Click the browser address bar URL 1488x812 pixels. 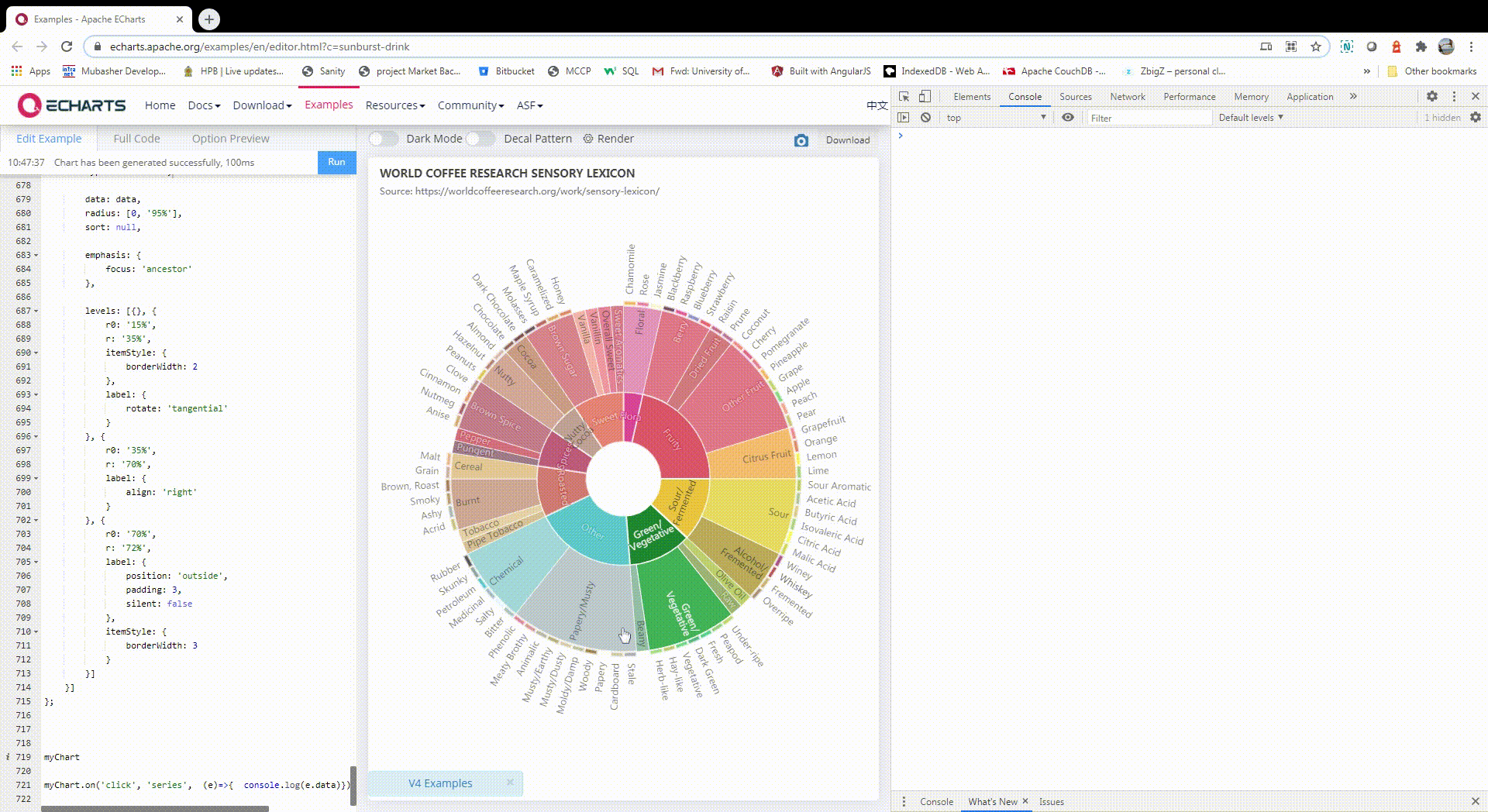coord(260,46)
